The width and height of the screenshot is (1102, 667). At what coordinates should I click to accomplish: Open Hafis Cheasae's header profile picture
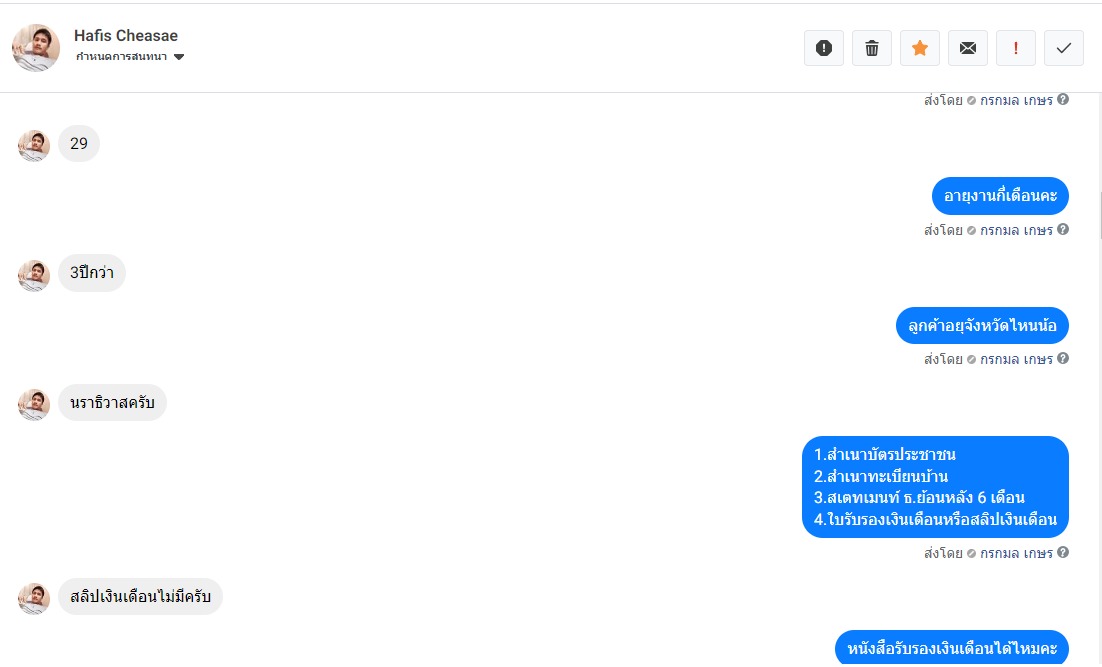[36, 48]
